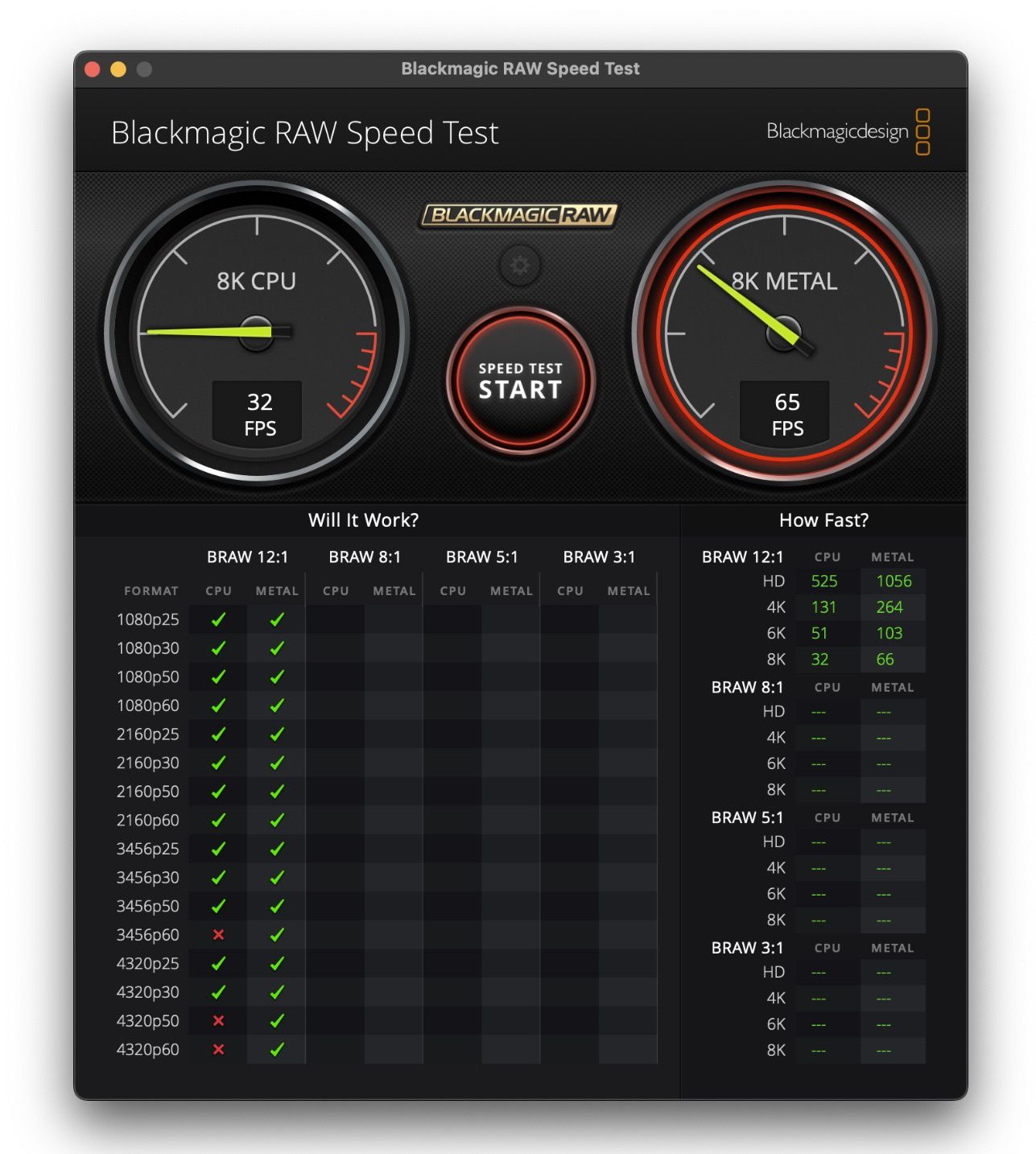Click 6K CPU value 51
The height and width of the screenshot is (1154, 1036).
coord(819,633)
